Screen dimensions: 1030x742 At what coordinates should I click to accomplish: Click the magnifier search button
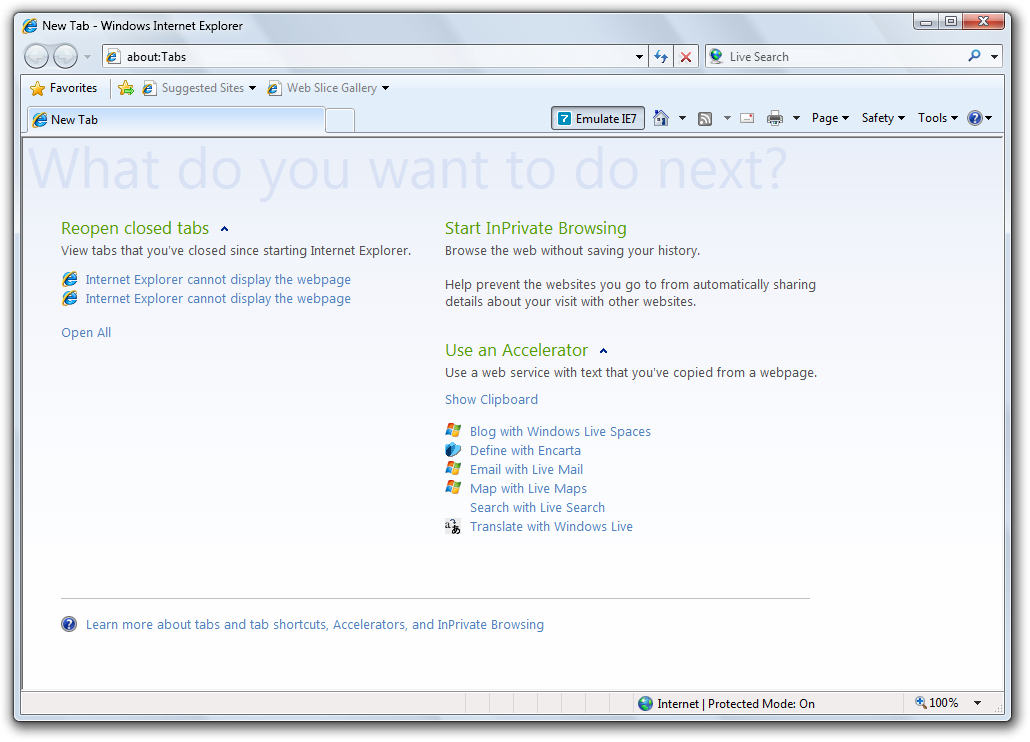[975, 56]
